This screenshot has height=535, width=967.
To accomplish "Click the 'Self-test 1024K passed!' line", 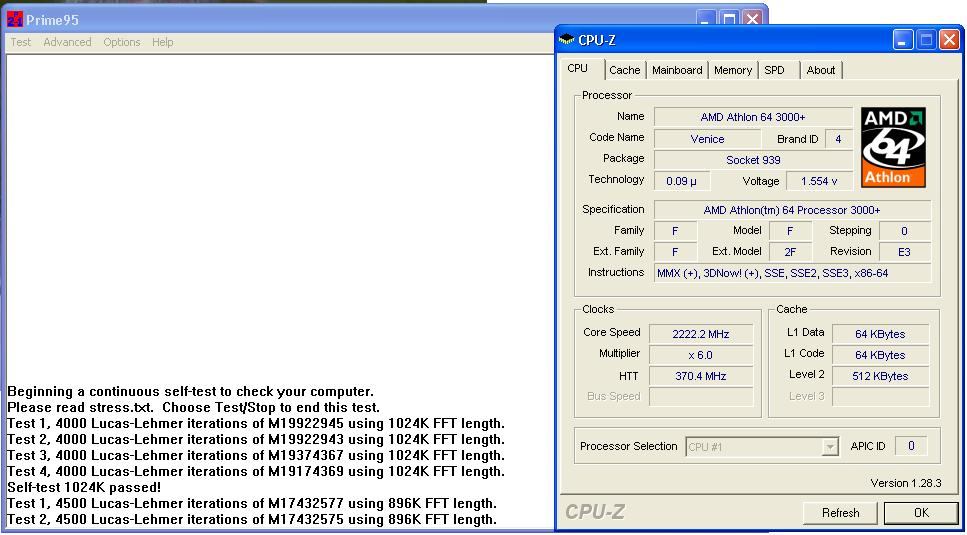I will (84, 488).
